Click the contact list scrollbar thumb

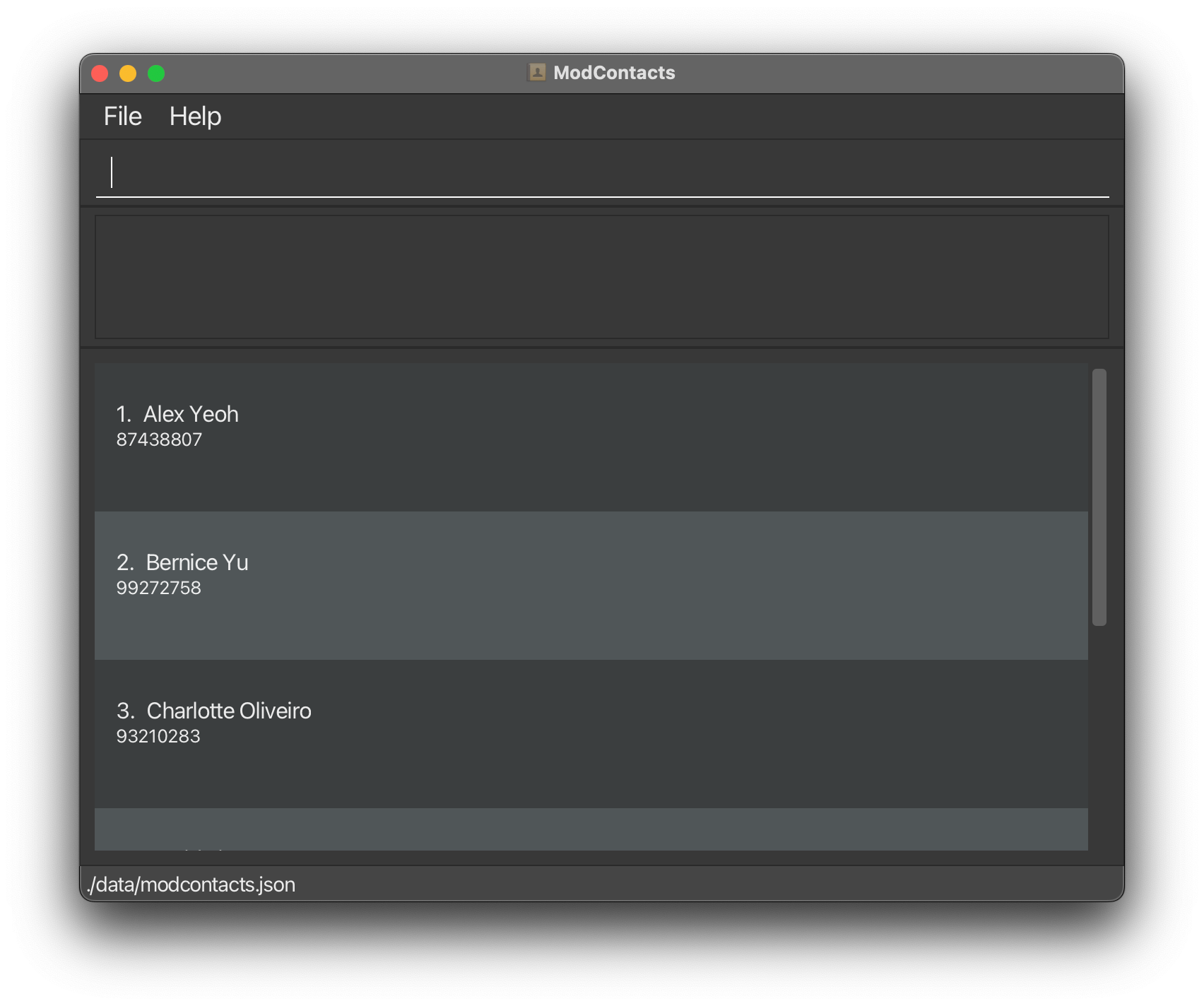[1099, 497]
